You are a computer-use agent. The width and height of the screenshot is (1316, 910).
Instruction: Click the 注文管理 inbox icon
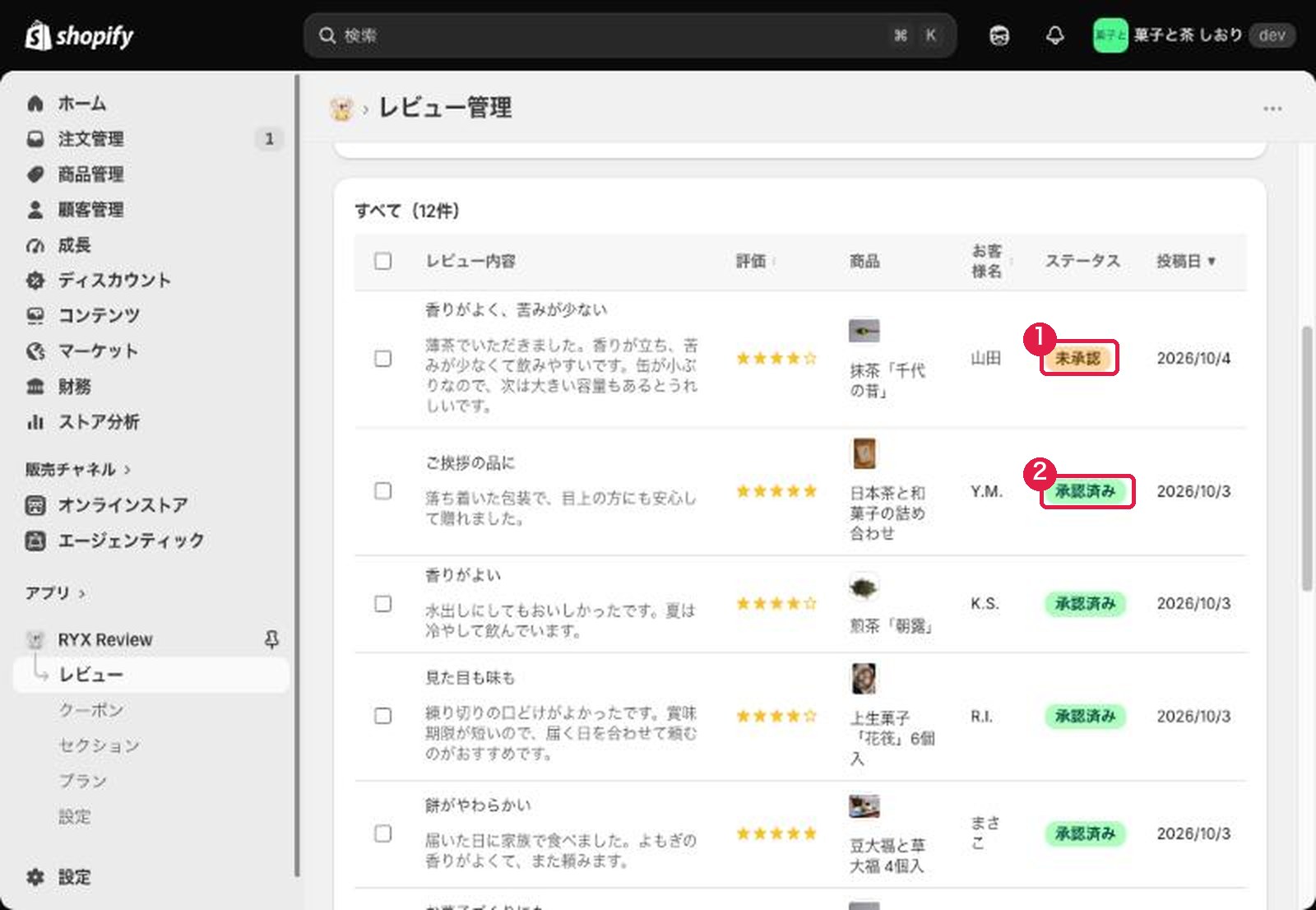[x=35, y=139]
